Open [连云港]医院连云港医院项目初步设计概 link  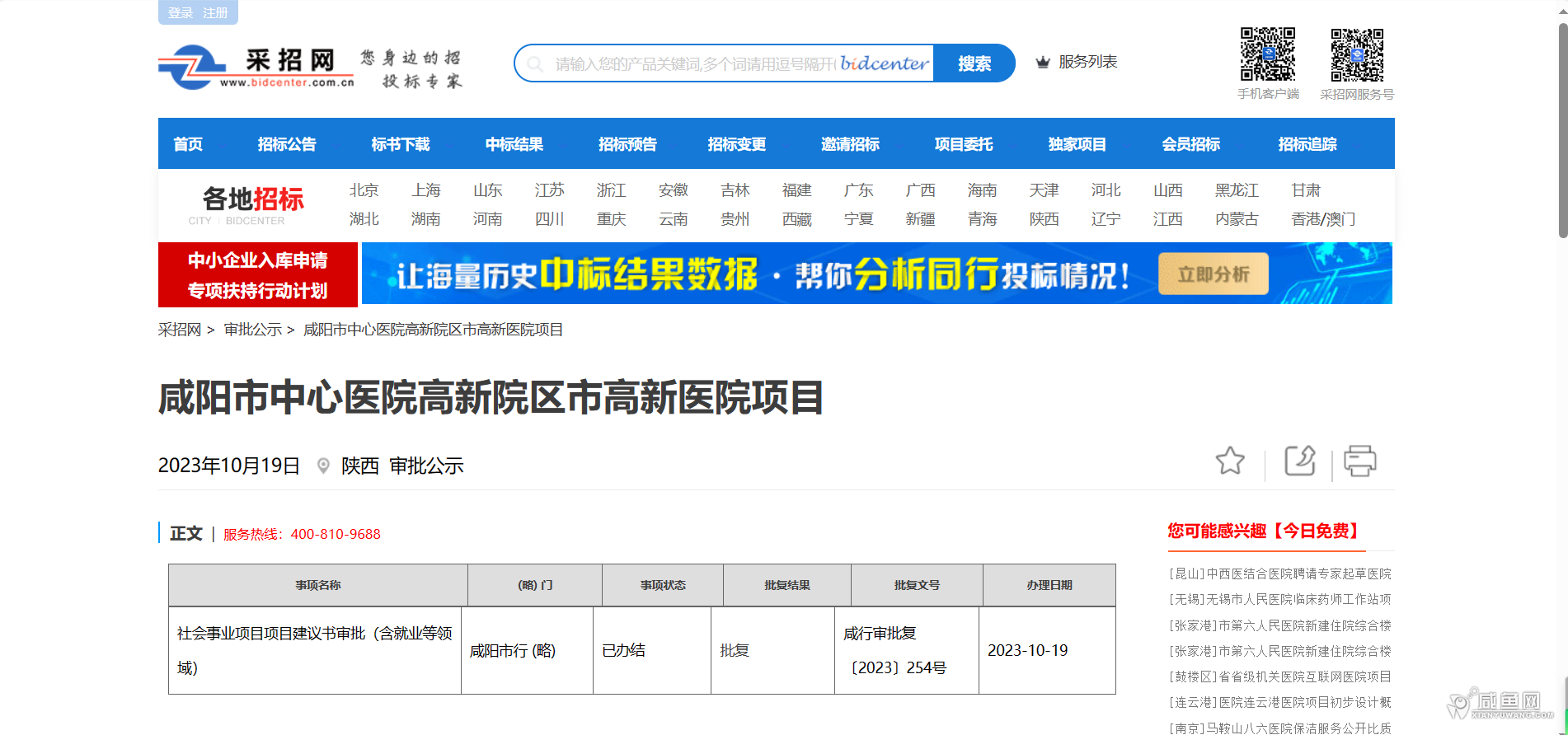point(1280,702)
